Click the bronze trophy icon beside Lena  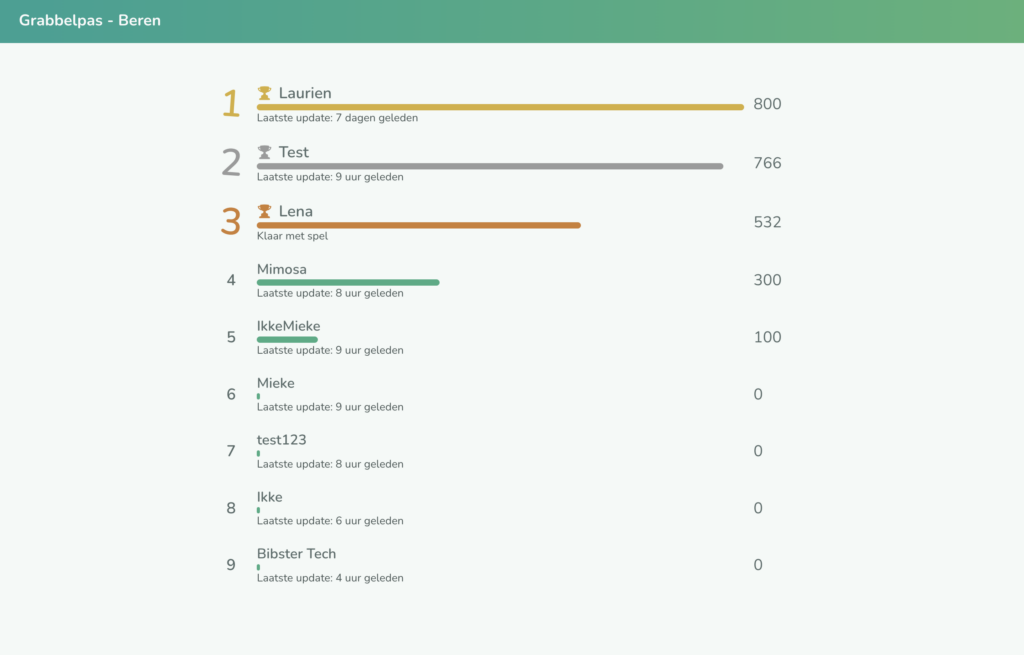pos(264,211)
